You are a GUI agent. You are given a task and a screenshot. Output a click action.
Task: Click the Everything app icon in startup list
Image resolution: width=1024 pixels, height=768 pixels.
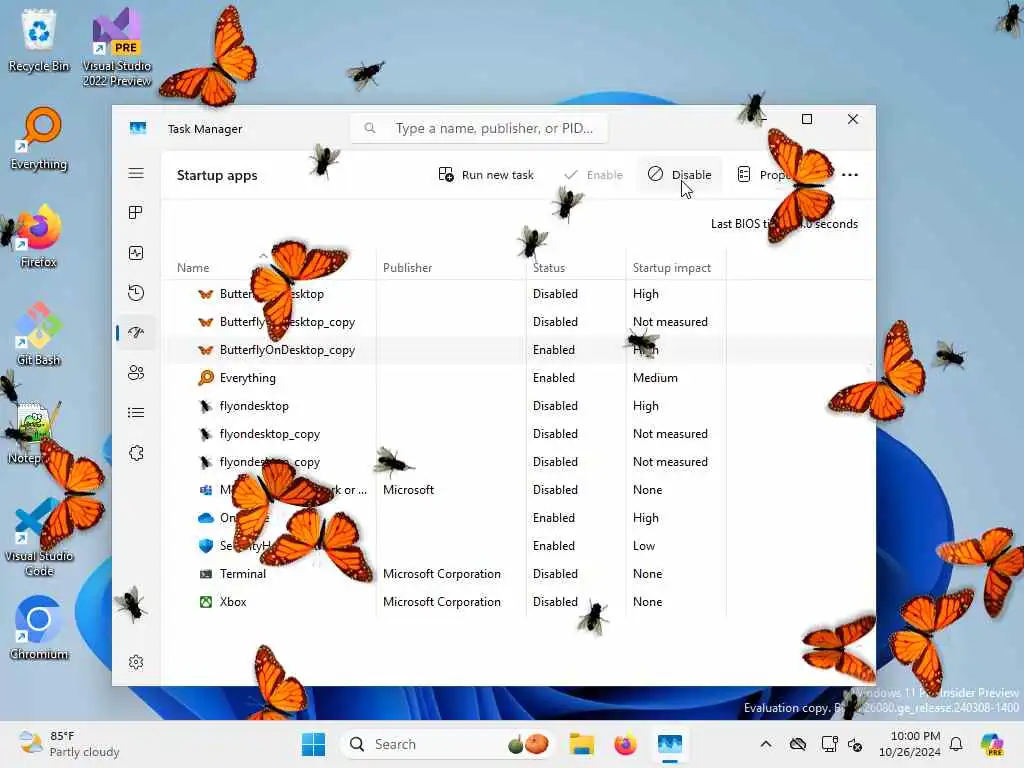point(206,377)
